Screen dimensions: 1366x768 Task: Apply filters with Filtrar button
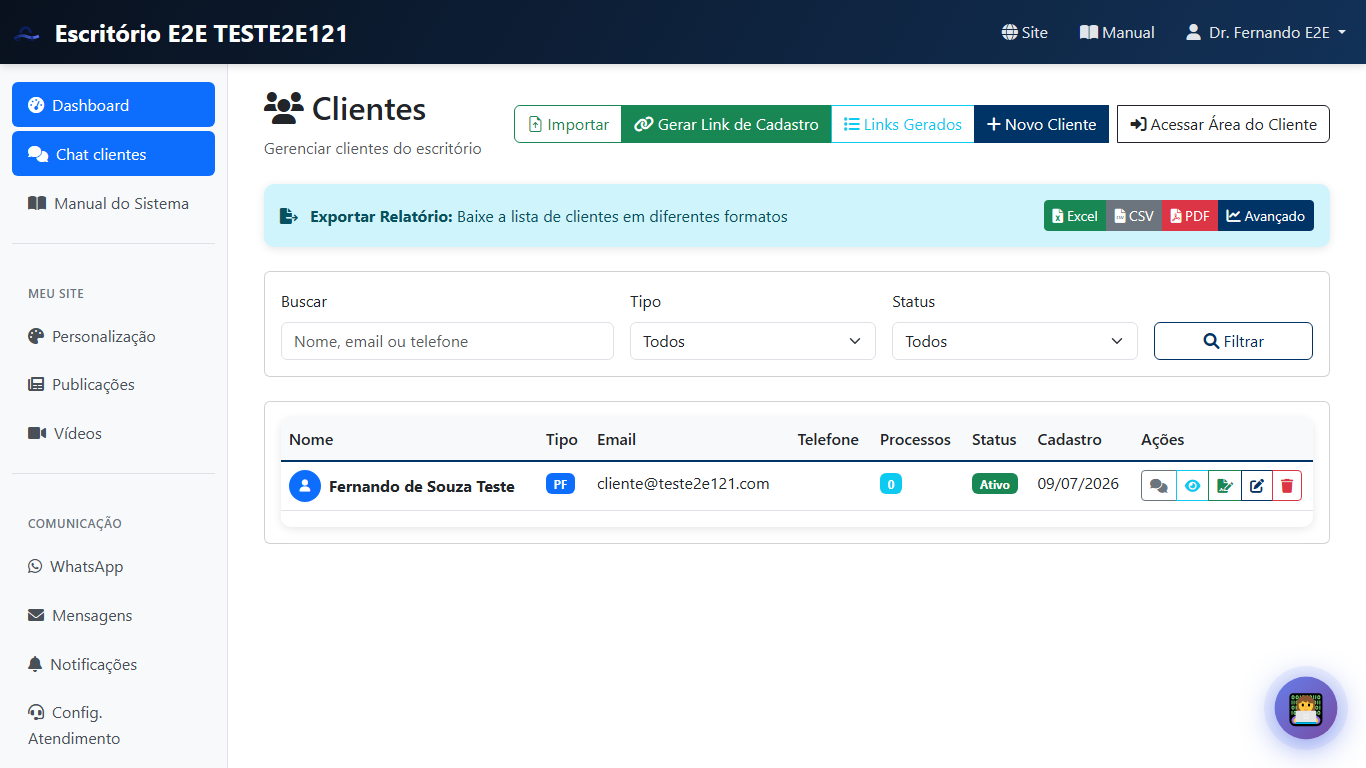[1233, 341]
